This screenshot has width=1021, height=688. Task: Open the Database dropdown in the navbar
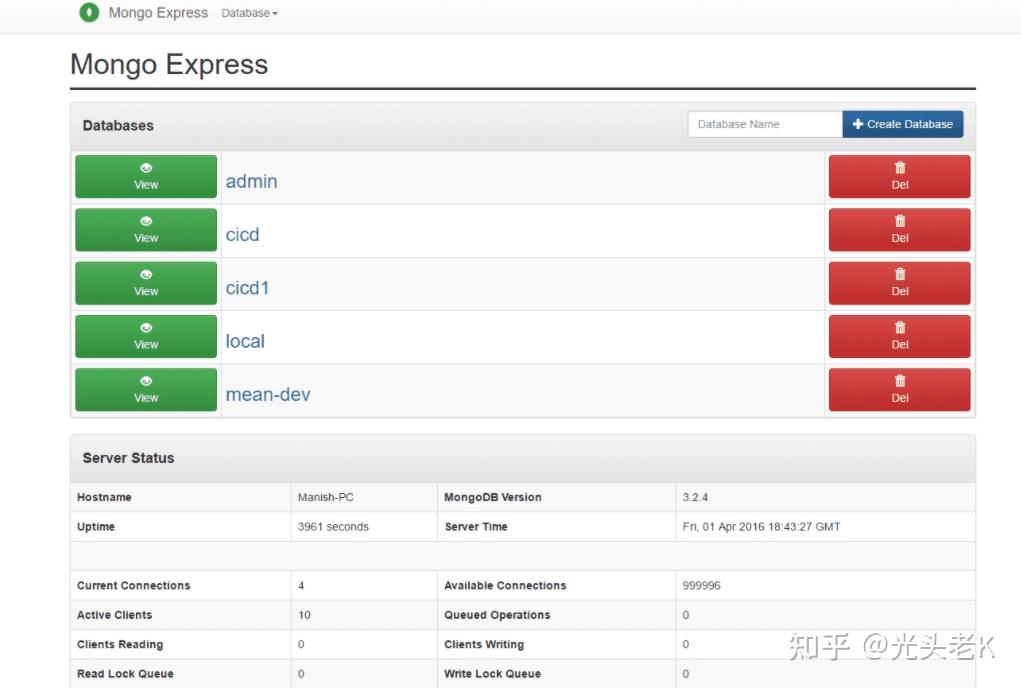point(249,13)
